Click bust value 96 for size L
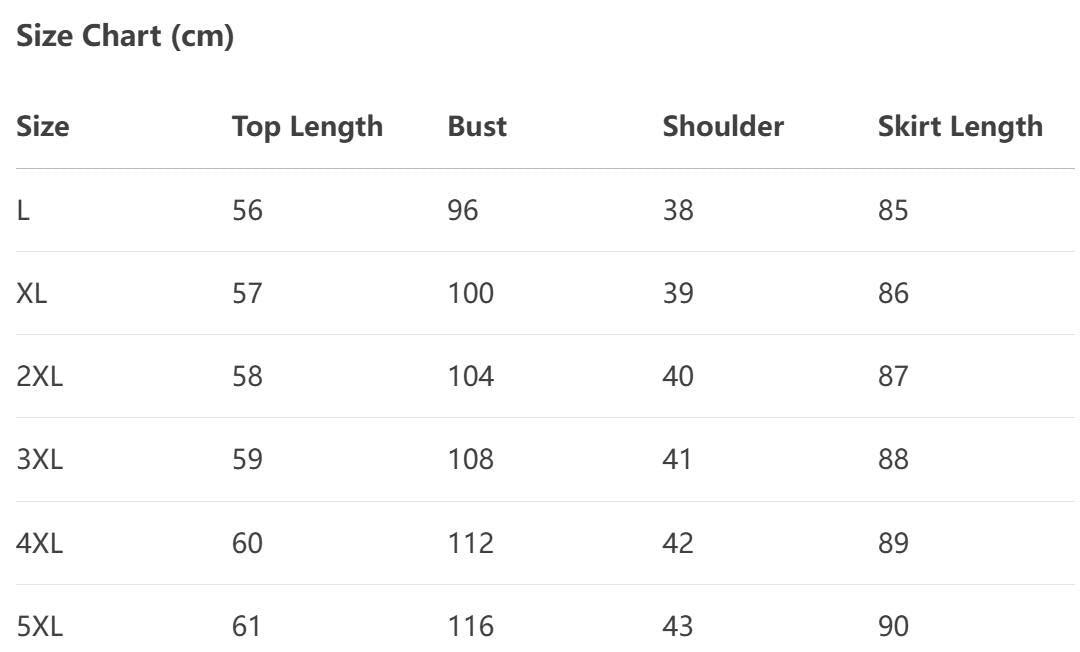The width and height of the screenshot is (1080, 652). coord(463,211)
